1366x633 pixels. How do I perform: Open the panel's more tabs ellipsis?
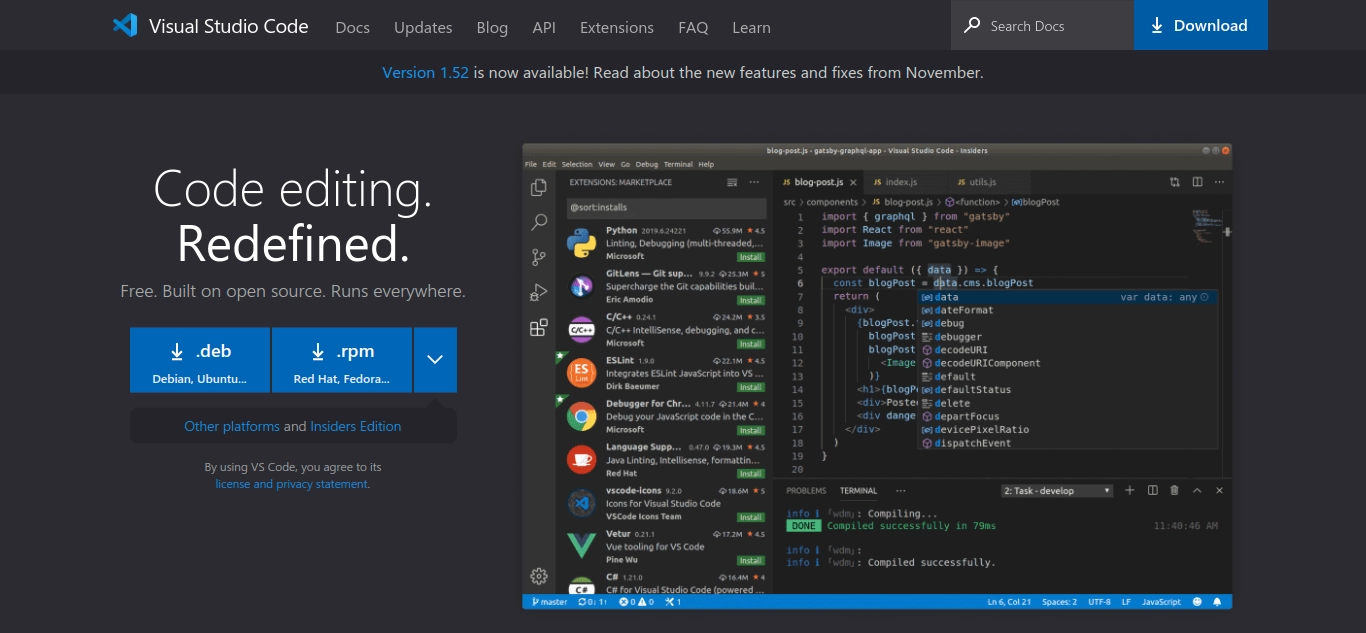pyautogui.click(x=900, y=490)
